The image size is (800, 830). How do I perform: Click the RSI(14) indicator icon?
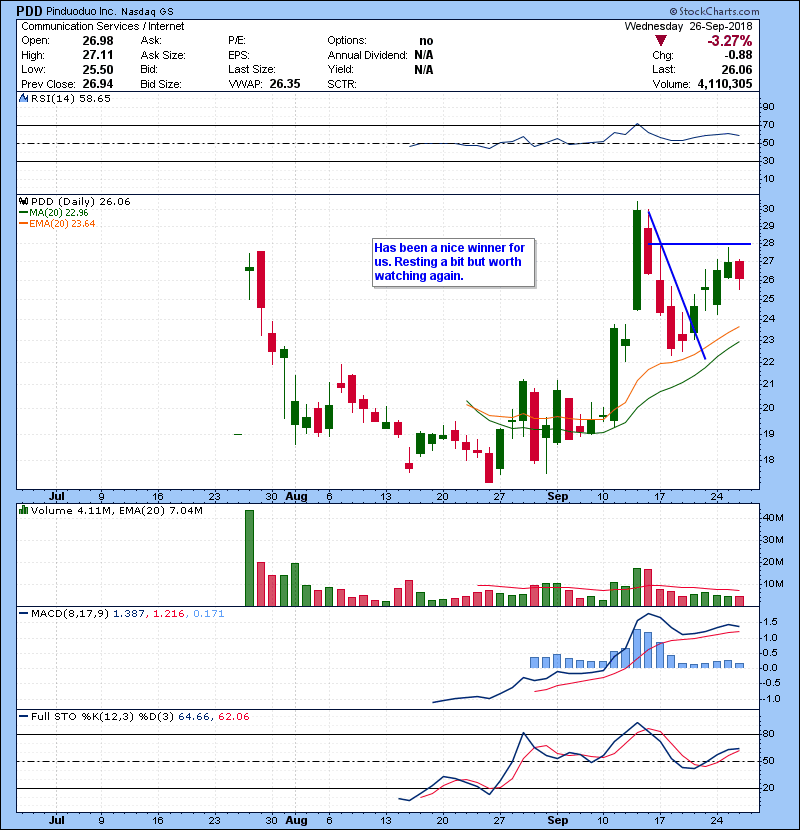click(23, 98)
